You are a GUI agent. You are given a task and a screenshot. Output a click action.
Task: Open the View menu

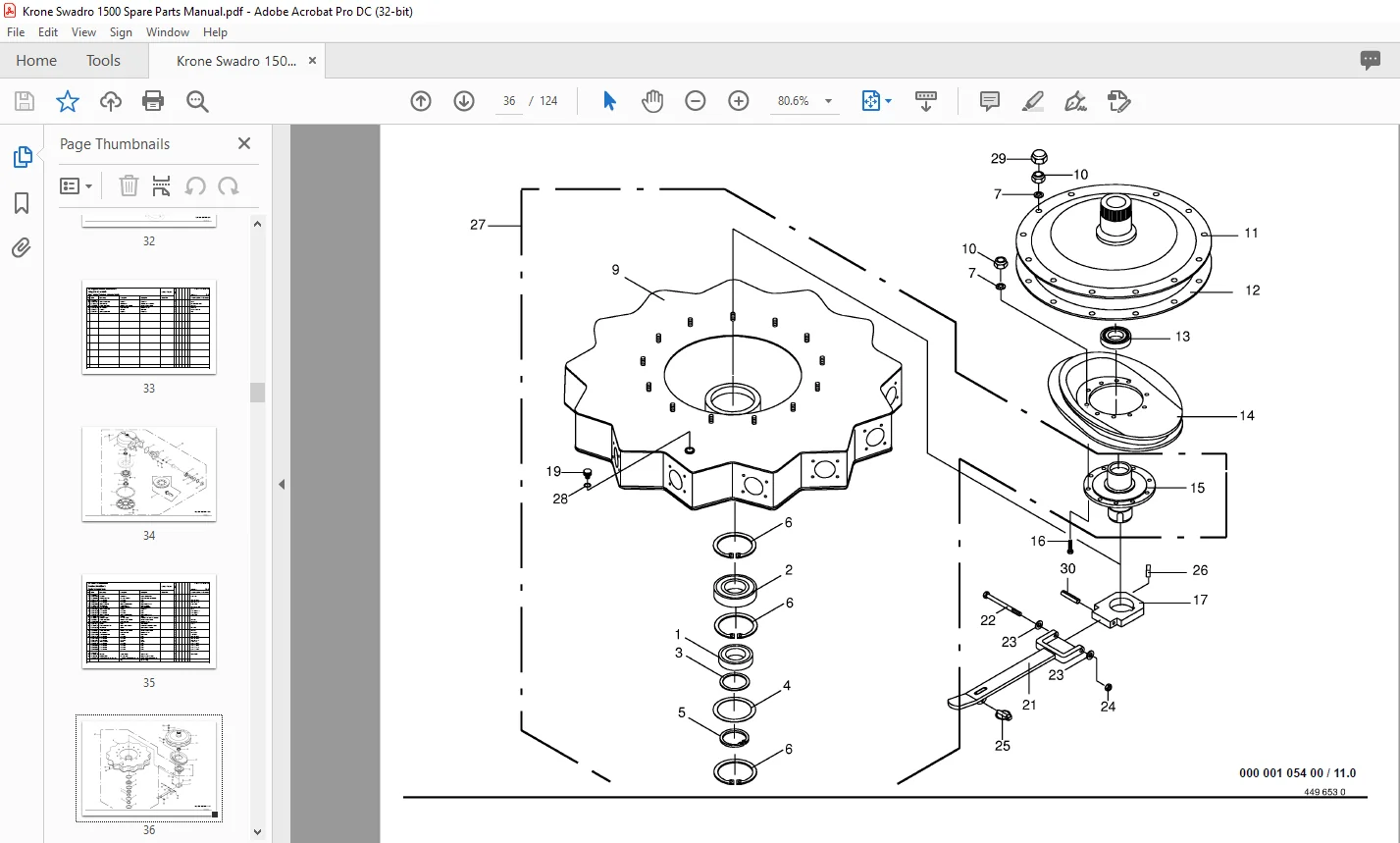pyautogui.click(x=84, y=32)
